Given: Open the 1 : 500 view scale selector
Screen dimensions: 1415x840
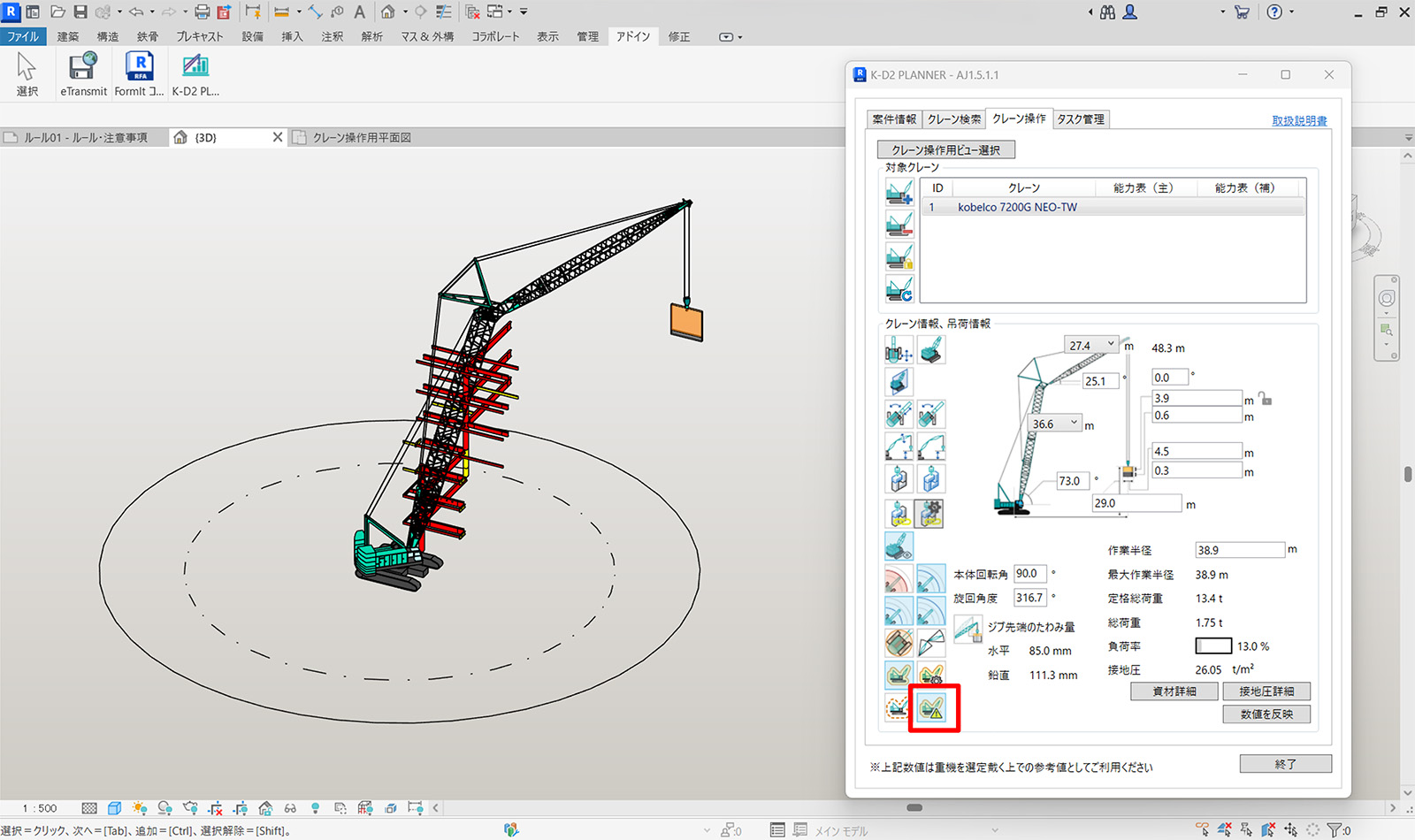Looking at the screenshot, I should pos(40,808).
